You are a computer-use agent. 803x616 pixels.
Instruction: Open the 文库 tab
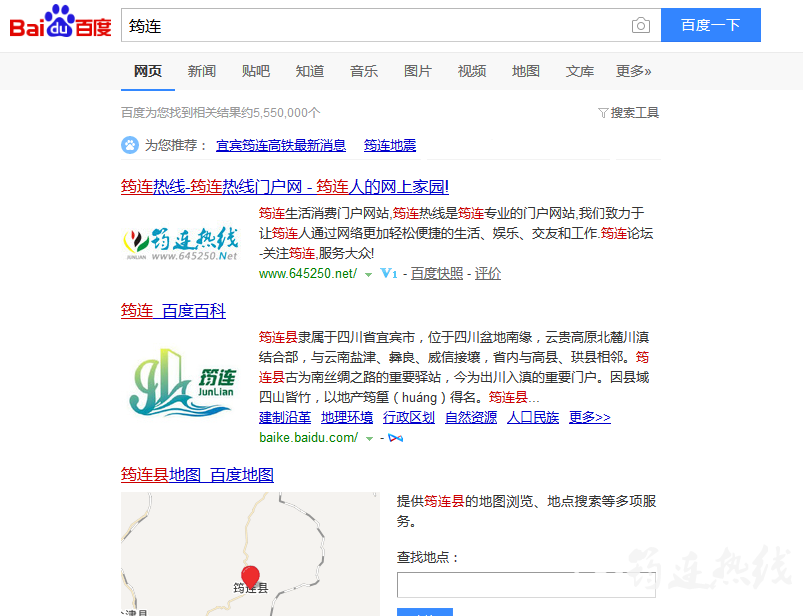[x=580, y=71]
